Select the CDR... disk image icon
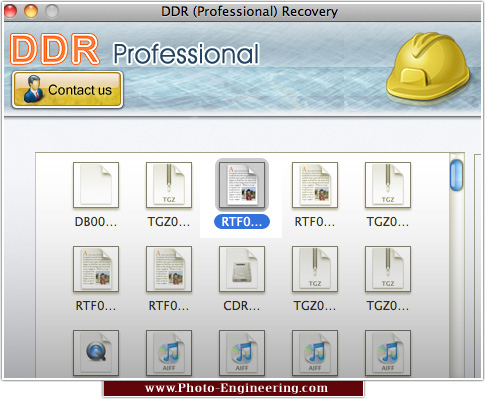The image size is (485, 399). [242, 269]
